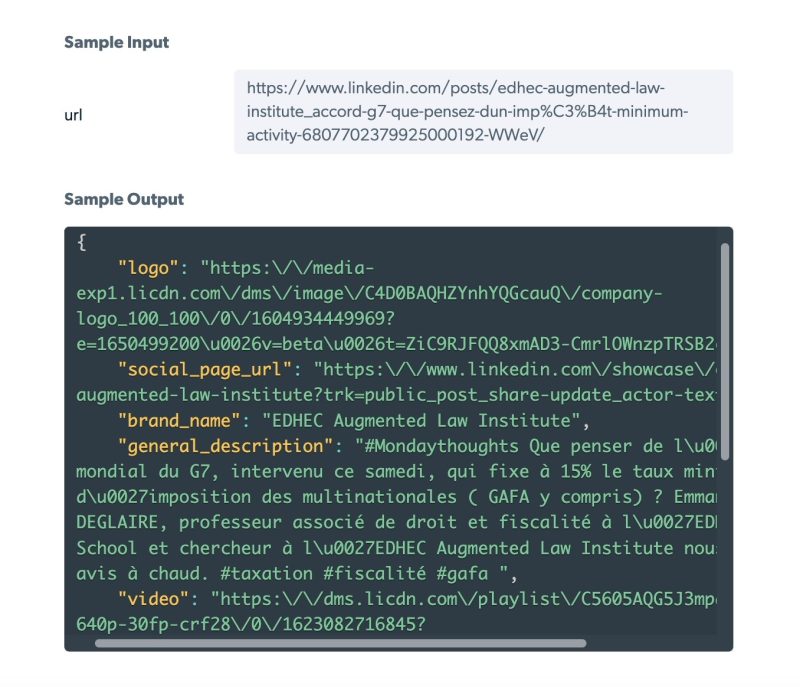Click the "video" JSON key
Image resolution: width=800 pixels, height=687 pixels.
tap(153, 598)
